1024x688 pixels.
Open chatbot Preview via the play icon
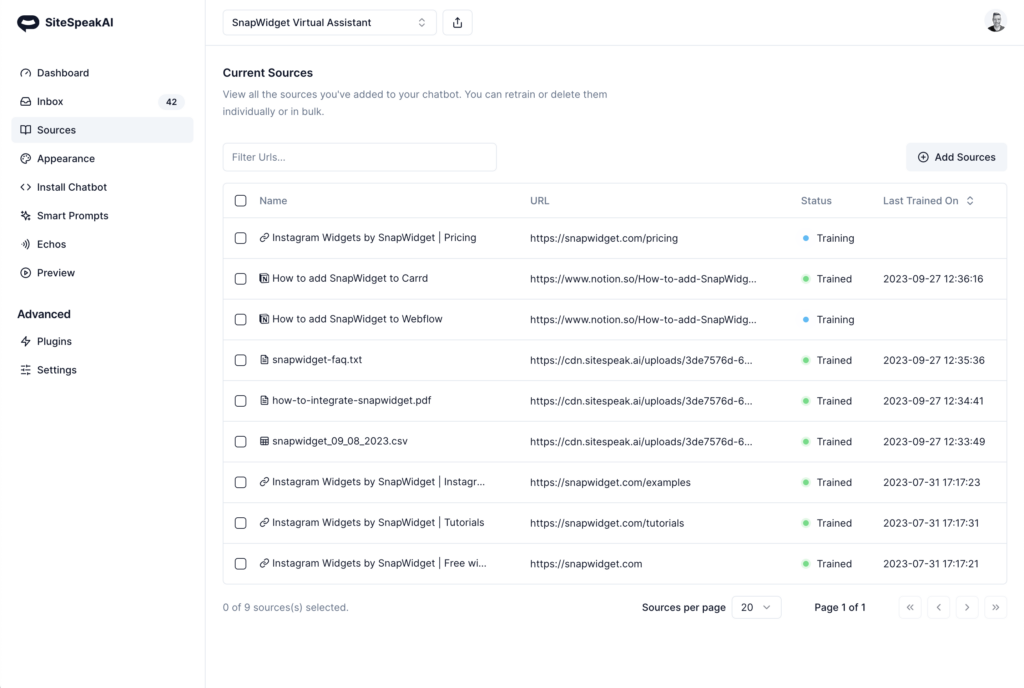click(x=24, y=272)
